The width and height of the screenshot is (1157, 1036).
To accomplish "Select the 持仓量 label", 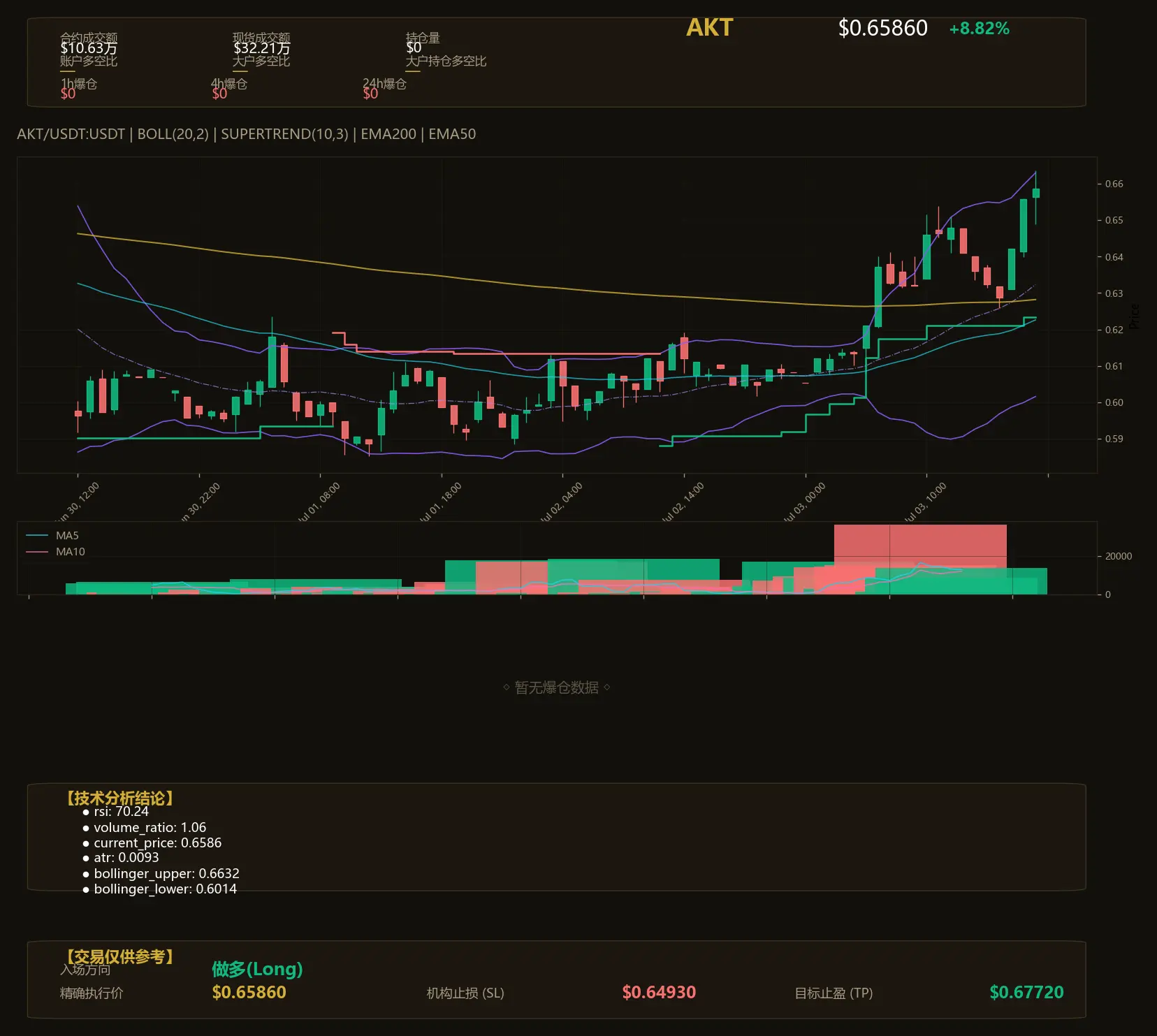I will point(423,37).
